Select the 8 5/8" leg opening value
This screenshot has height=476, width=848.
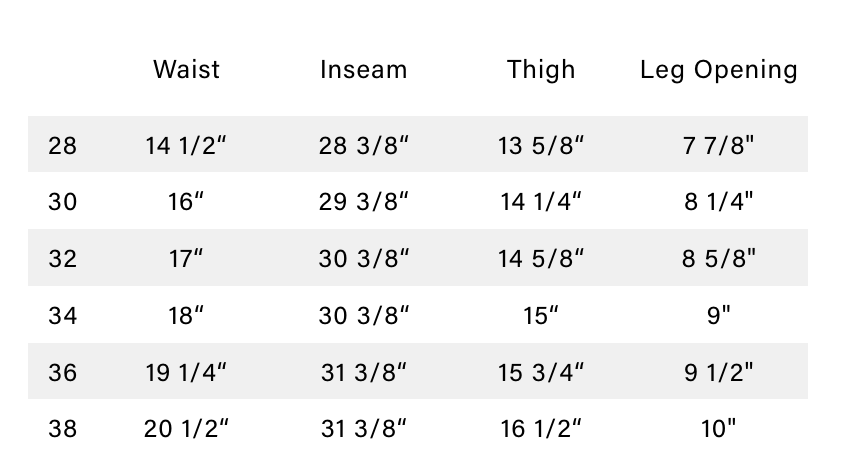719,259
